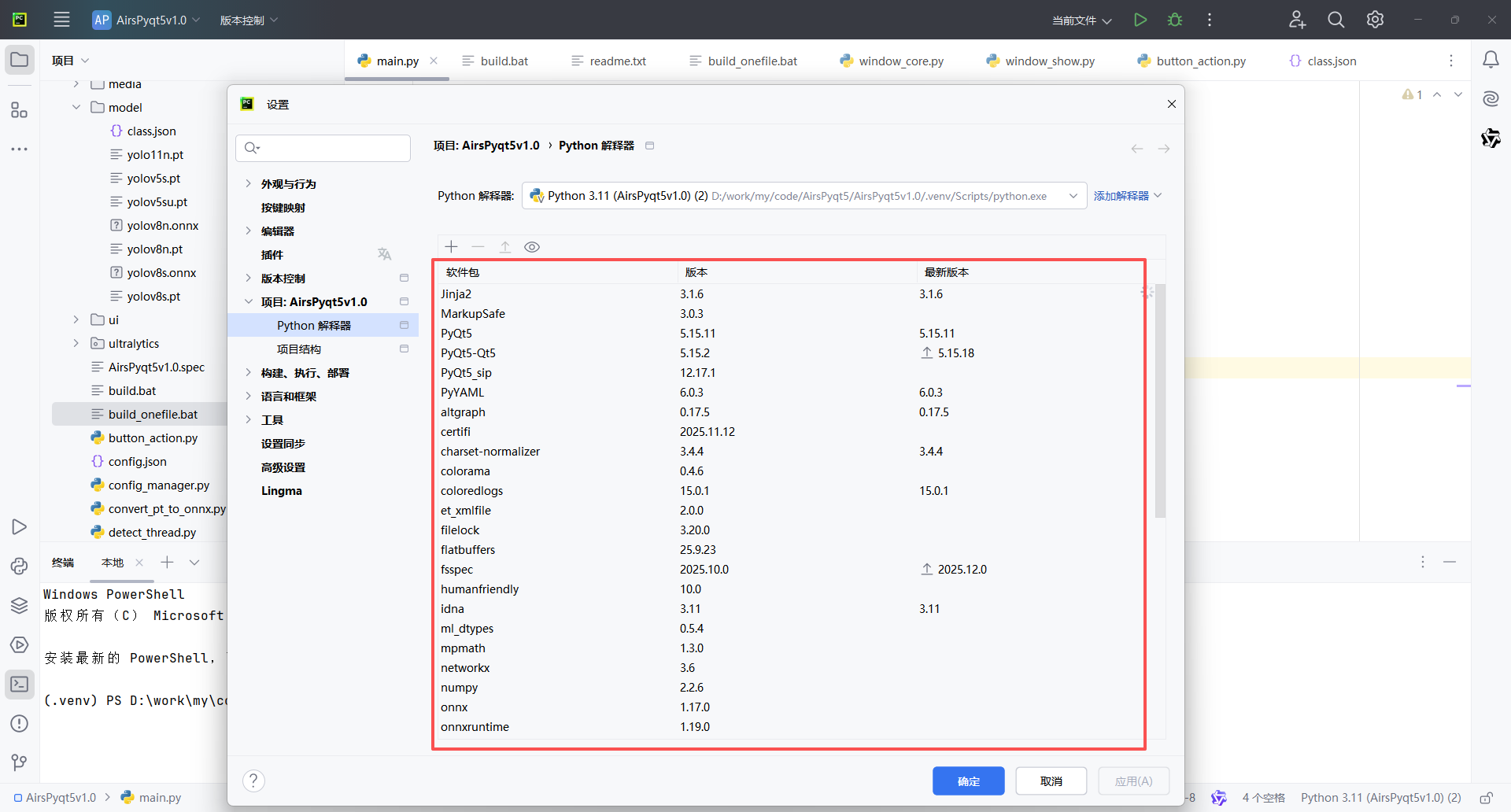This screenshot has width=1511, height=812.
Task: Start debugging with the bug icon
Action: (x=1175, y=20)
